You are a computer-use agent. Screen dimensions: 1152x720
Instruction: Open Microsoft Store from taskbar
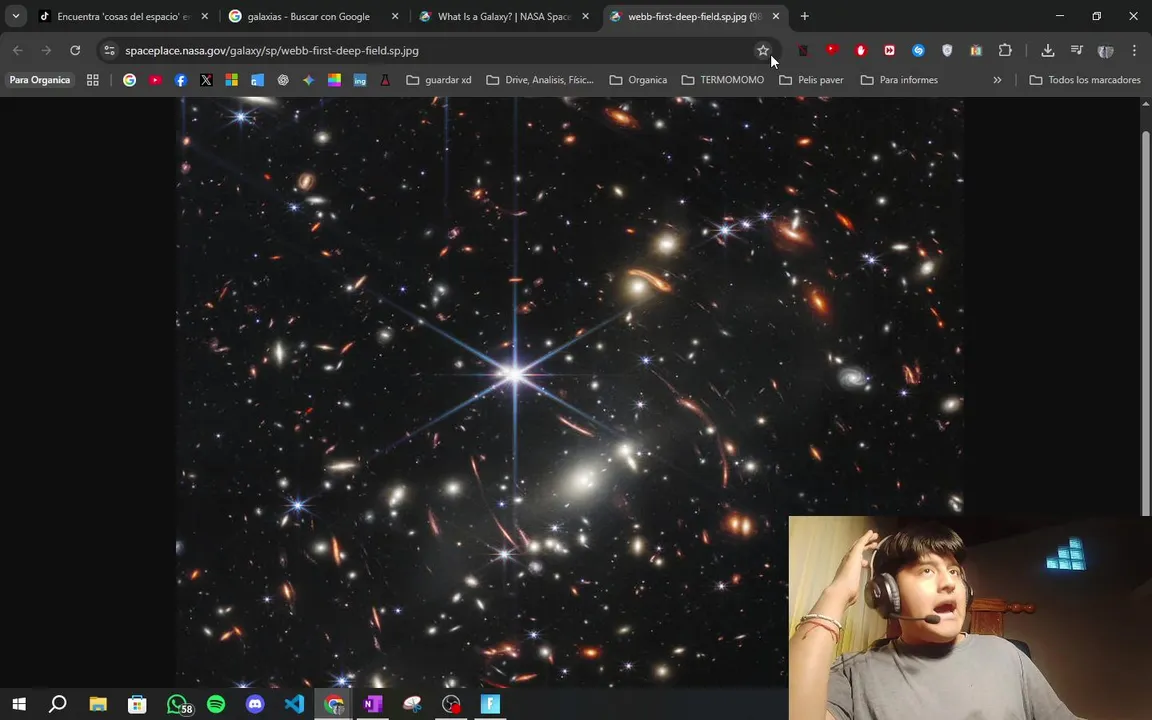(x=137, y=704)
